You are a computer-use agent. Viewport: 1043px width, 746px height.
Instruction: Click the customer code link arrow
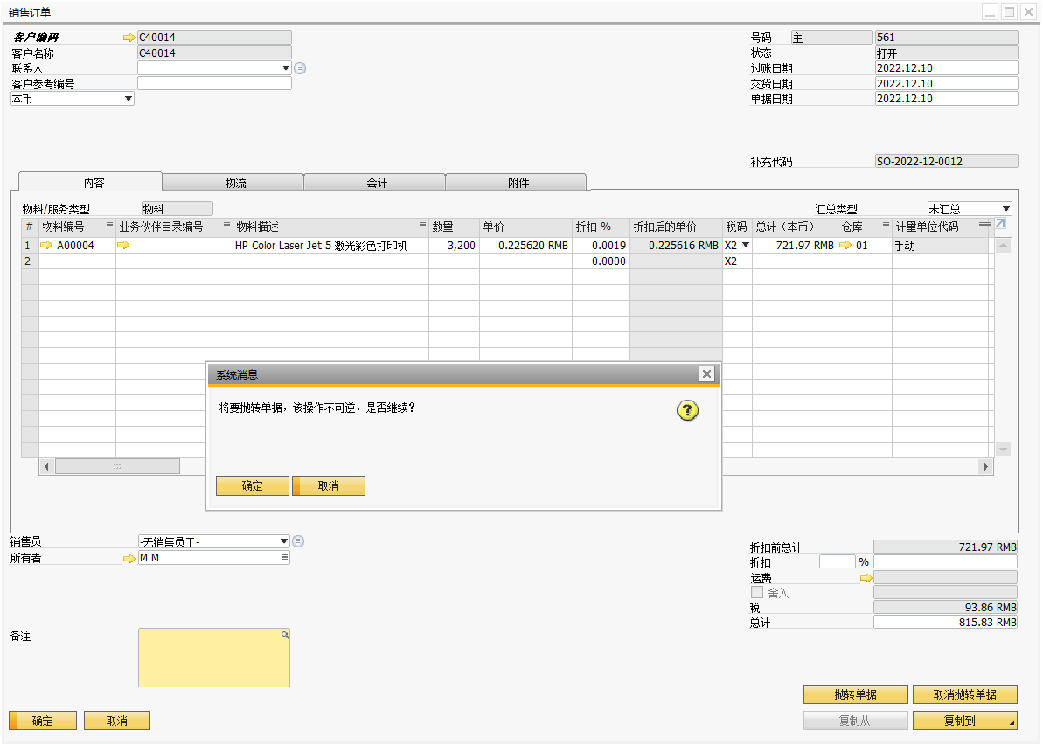(128, 38)
